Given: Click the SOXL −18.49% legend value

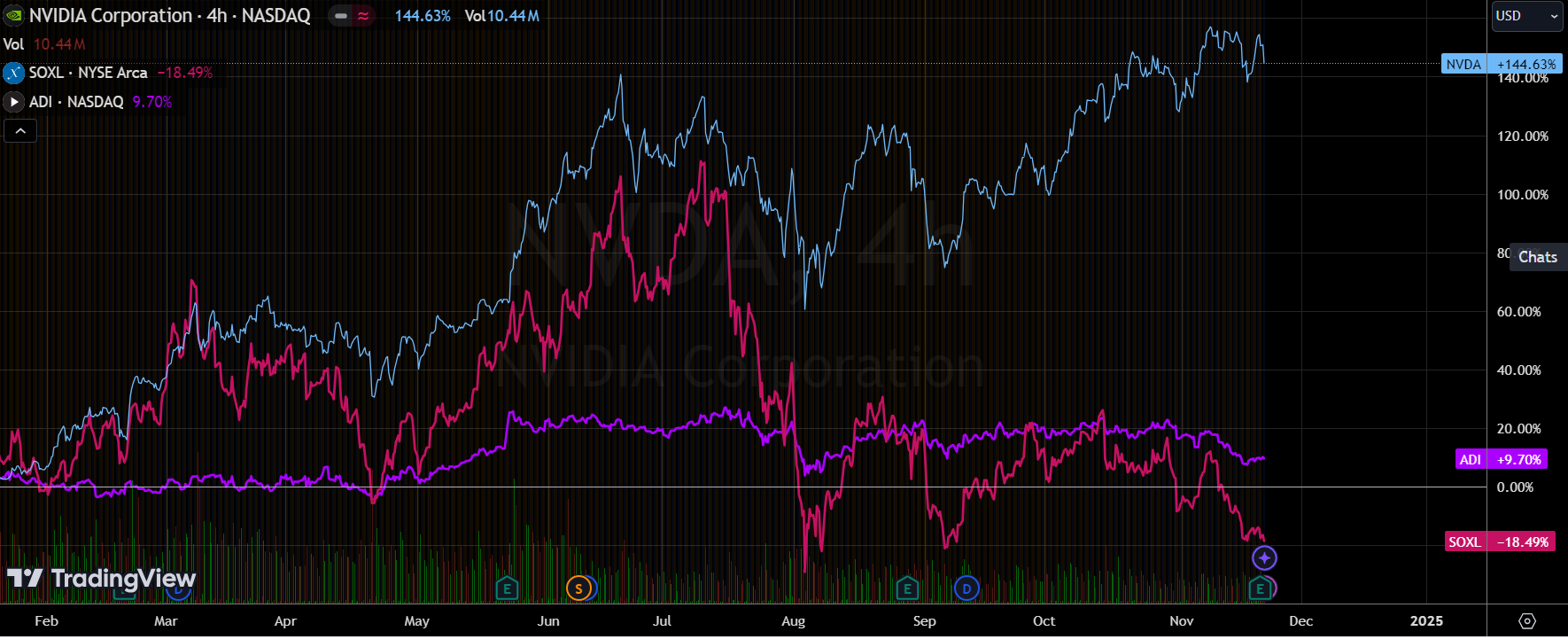Looking at the screenshot, I should pos(185,73).
